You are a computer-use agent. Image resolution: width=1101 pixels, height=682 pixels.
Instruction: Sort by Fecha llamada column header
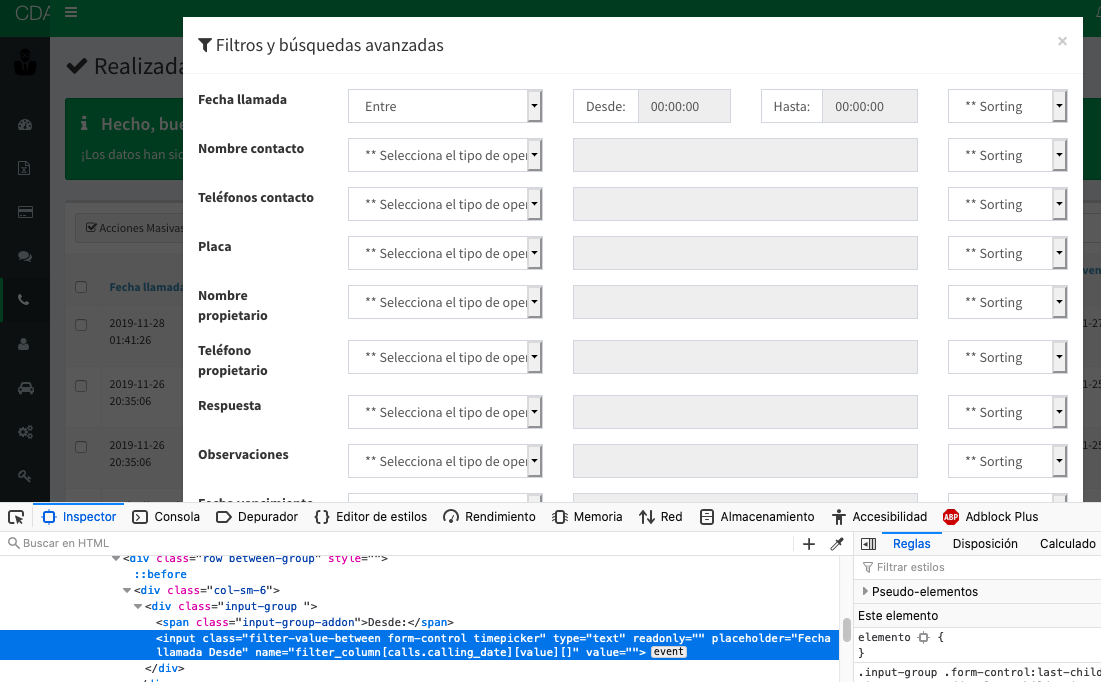click(x=147, y=287)
